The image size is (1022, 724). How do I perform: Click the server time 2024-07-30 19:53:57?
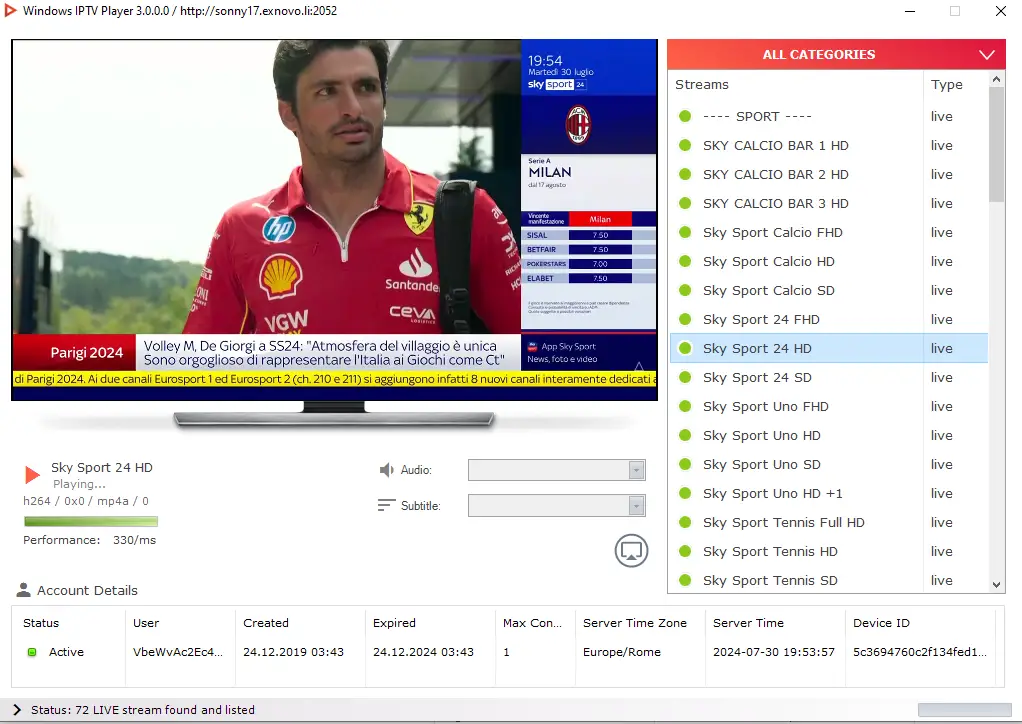774,652
